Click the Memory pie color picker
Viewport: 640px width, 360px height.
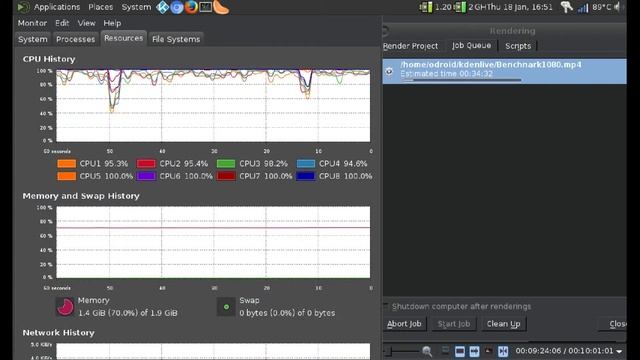(x=65, y=307)
